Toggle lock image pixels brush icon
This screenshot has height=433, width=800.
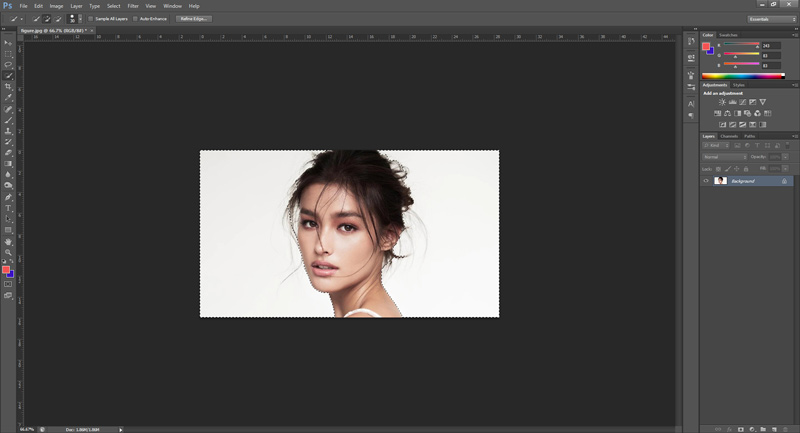(728, 169)
